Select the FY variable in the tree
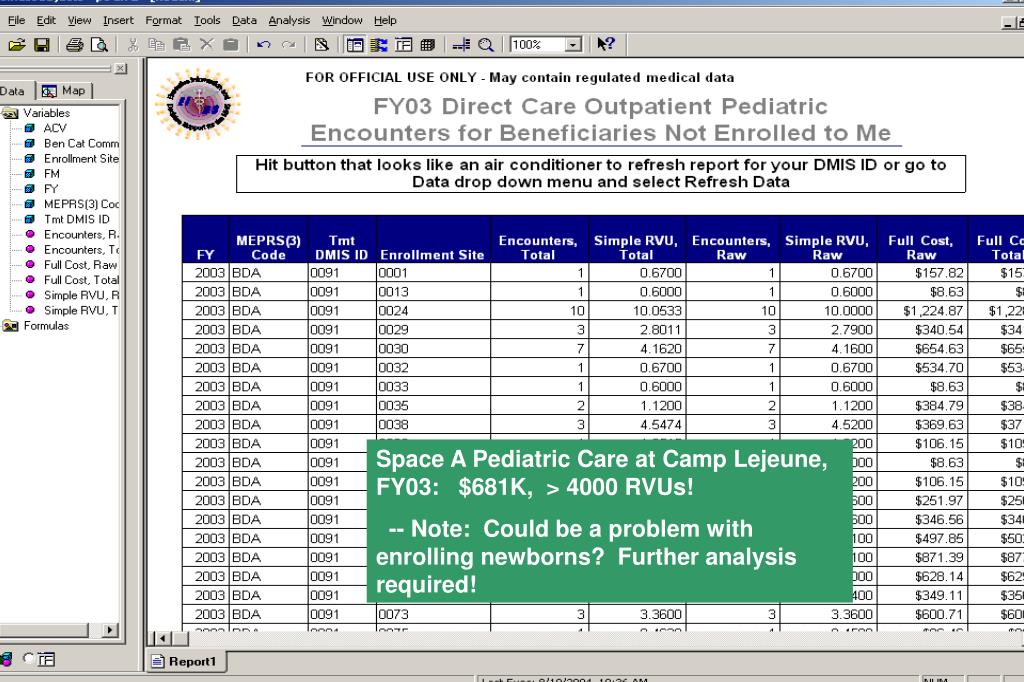Image resolution: width=1024 pixels, height=682 pixels. [x=51, y=189]
